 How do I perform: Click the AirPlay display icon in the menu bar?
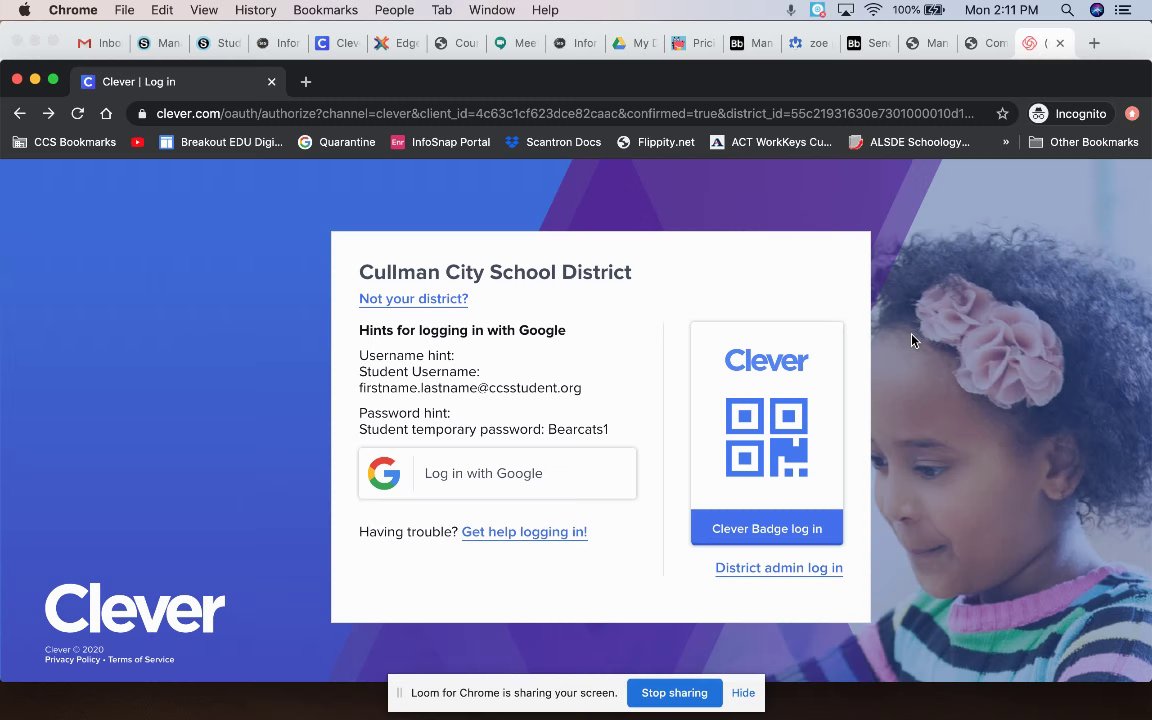click(x=846, y=10)
